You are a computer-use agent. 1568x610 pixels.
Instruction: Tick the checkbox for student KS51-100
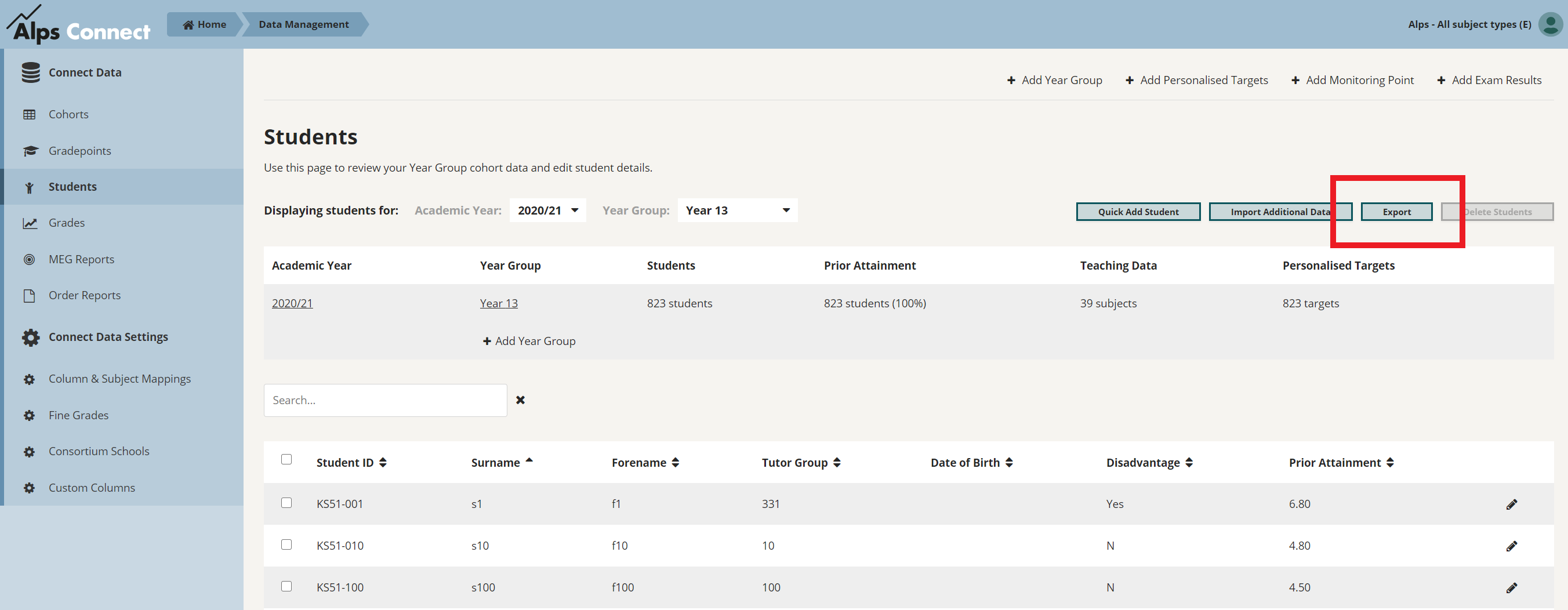286,586
